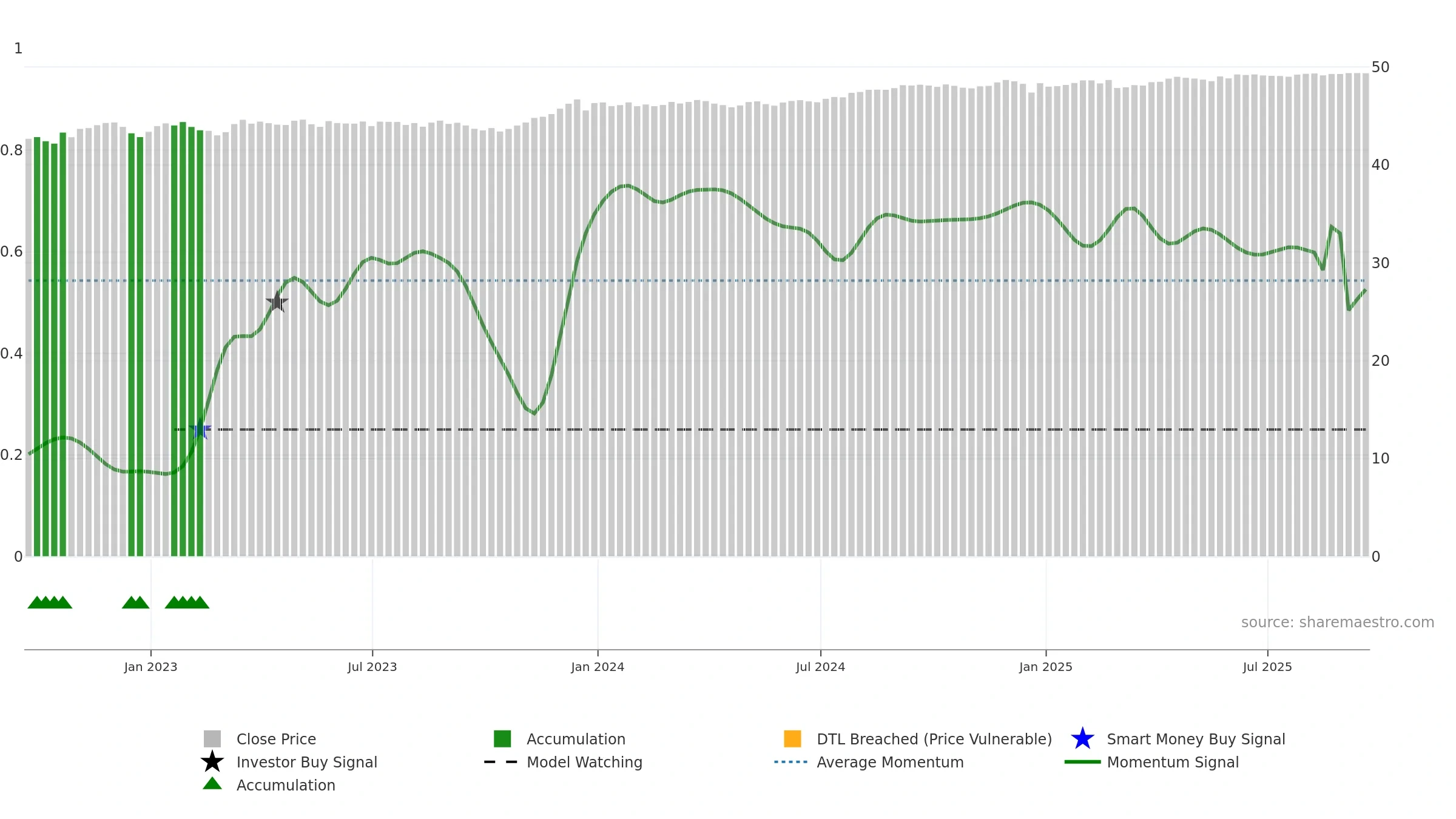Viewport: 1456px width, 819px height.
Task: Click the blue Smart Money Buy star on chart
Action: point(200,430)
